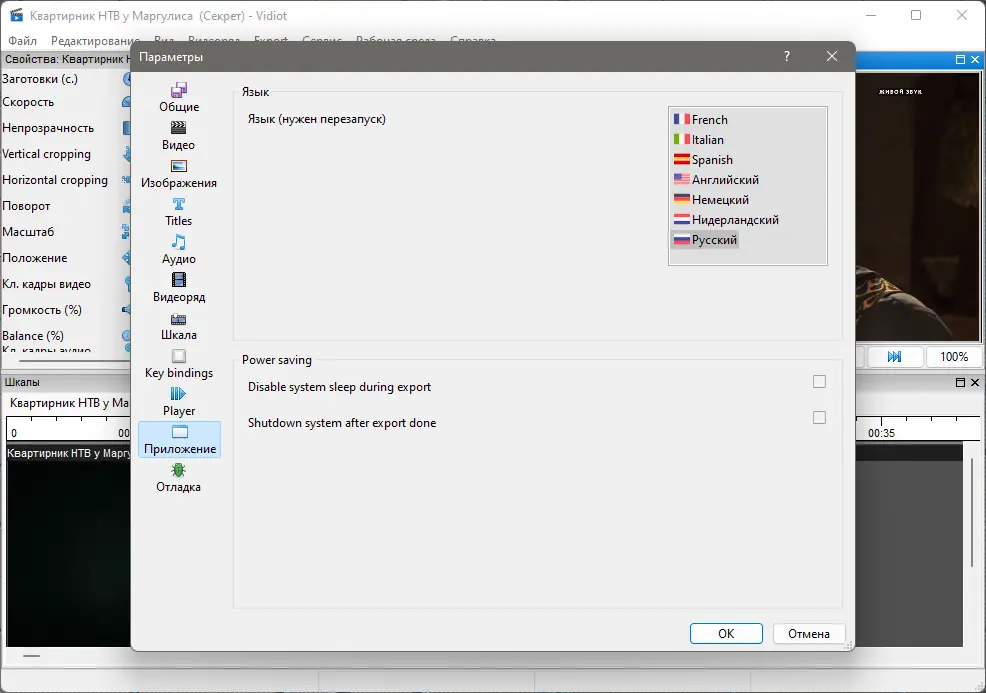The width and height of the screenshot is (986, 693).
Task: Choose Spanish language in the list
Action: click(703, 160)
